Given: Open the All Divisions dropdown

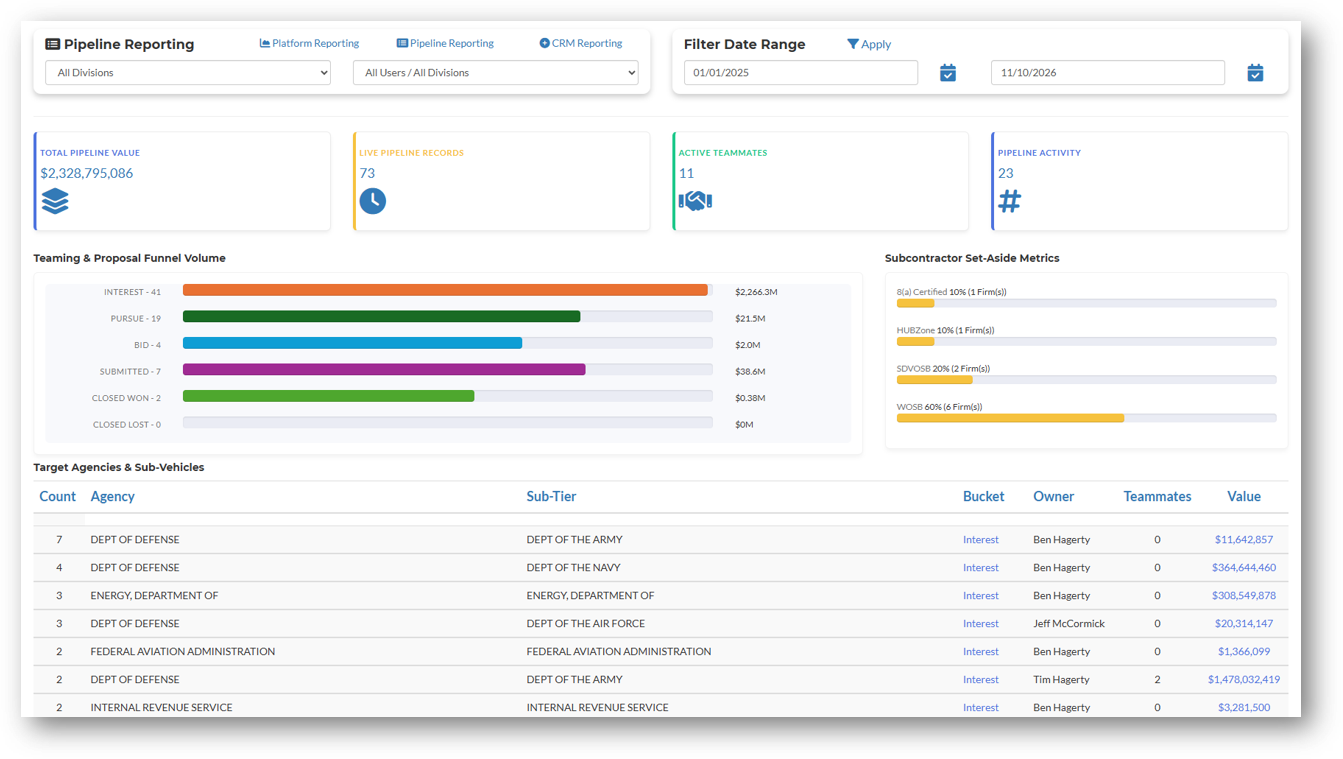Looking at the screenshot, I should [188, 73].
